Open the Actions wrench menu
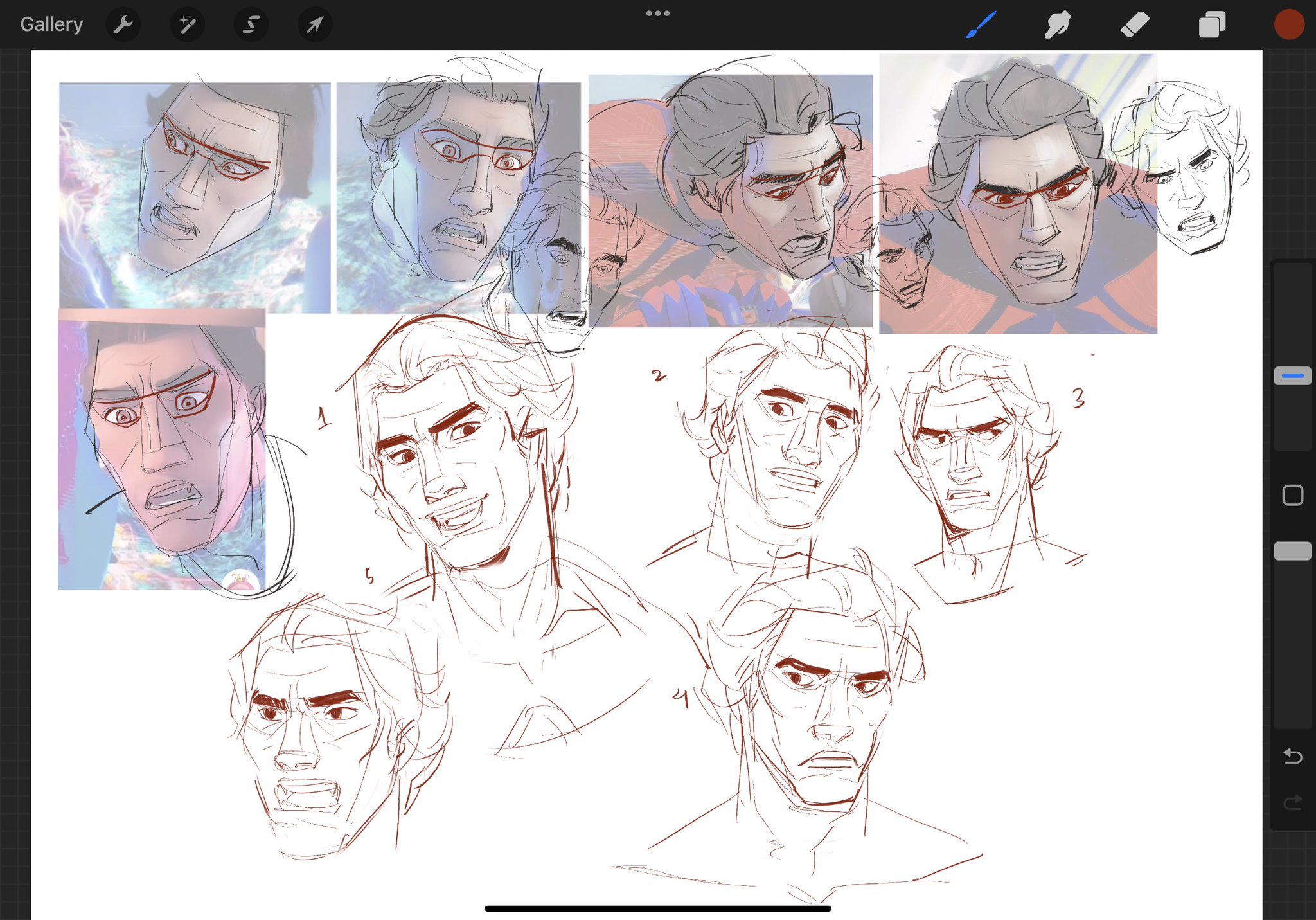 coord(123,25)
